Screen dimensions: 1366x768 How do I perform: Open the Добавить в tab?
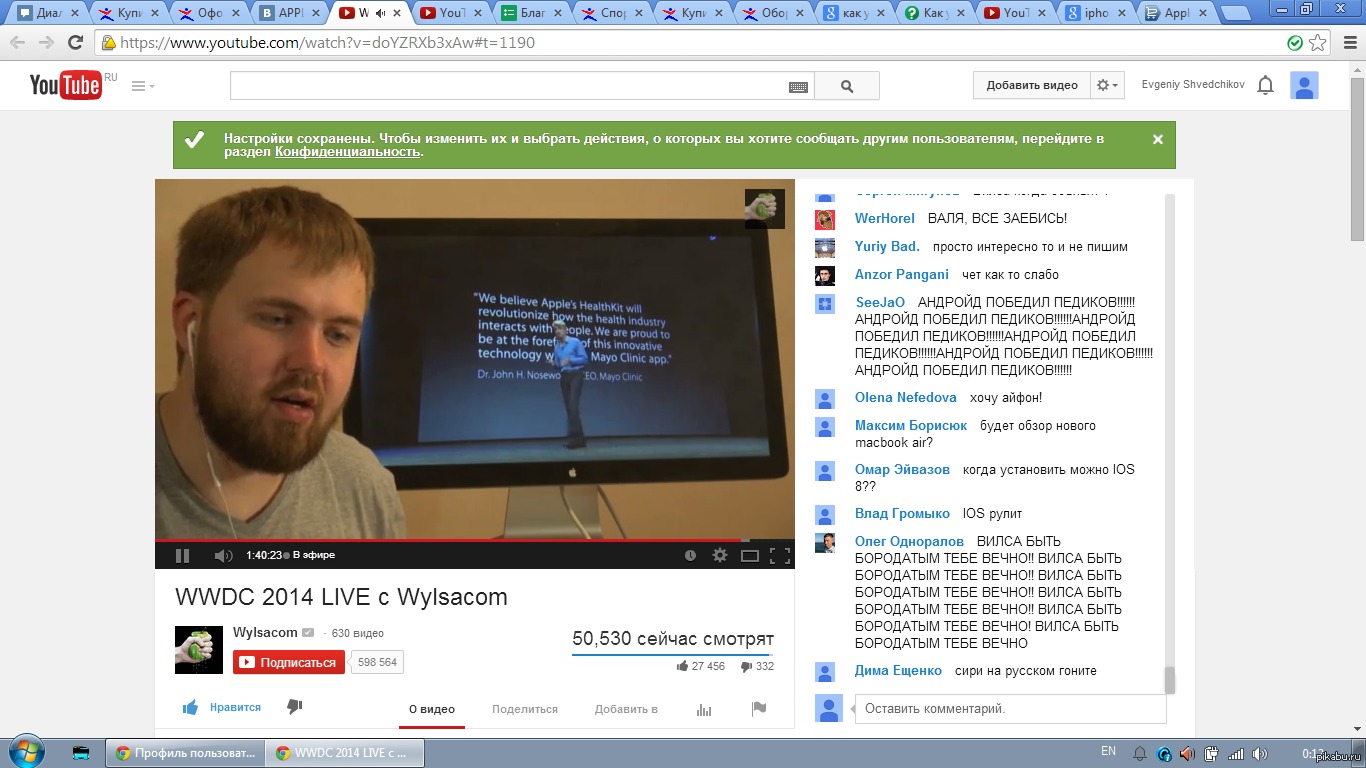[626, 709]
